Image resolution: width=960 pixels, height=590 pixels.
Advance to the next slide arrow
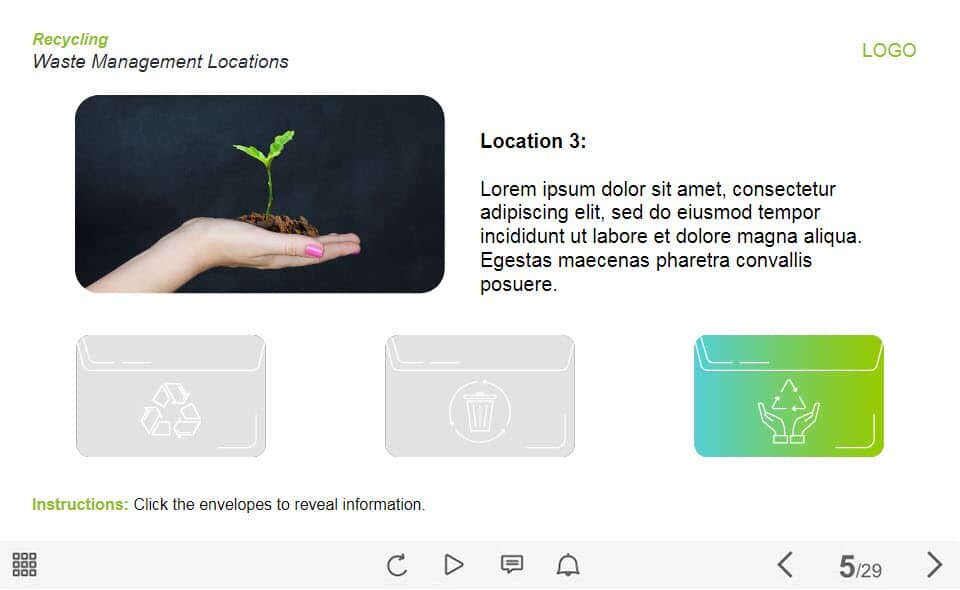934,564
